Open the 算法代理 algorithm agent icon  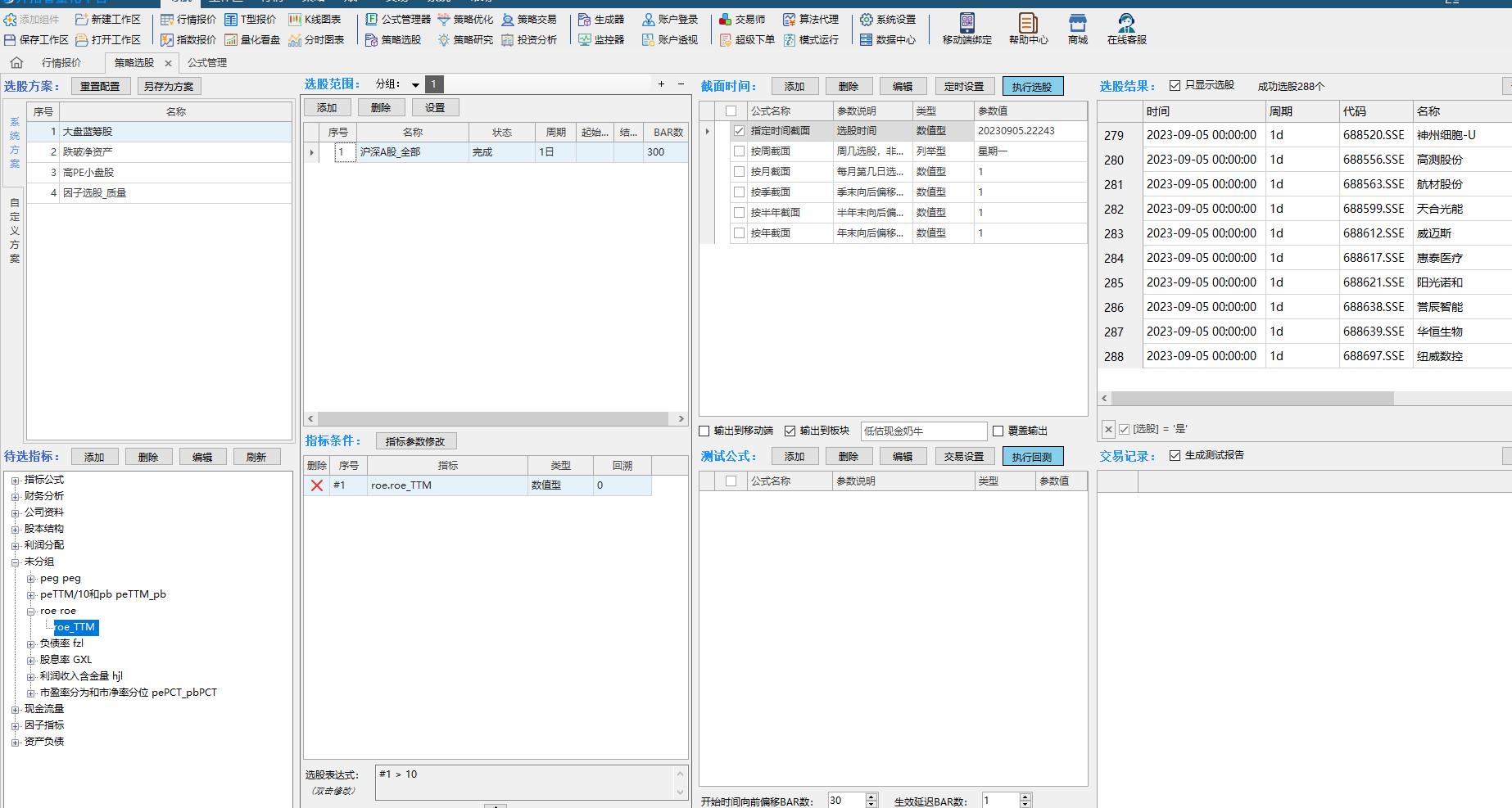coord(790,20)
